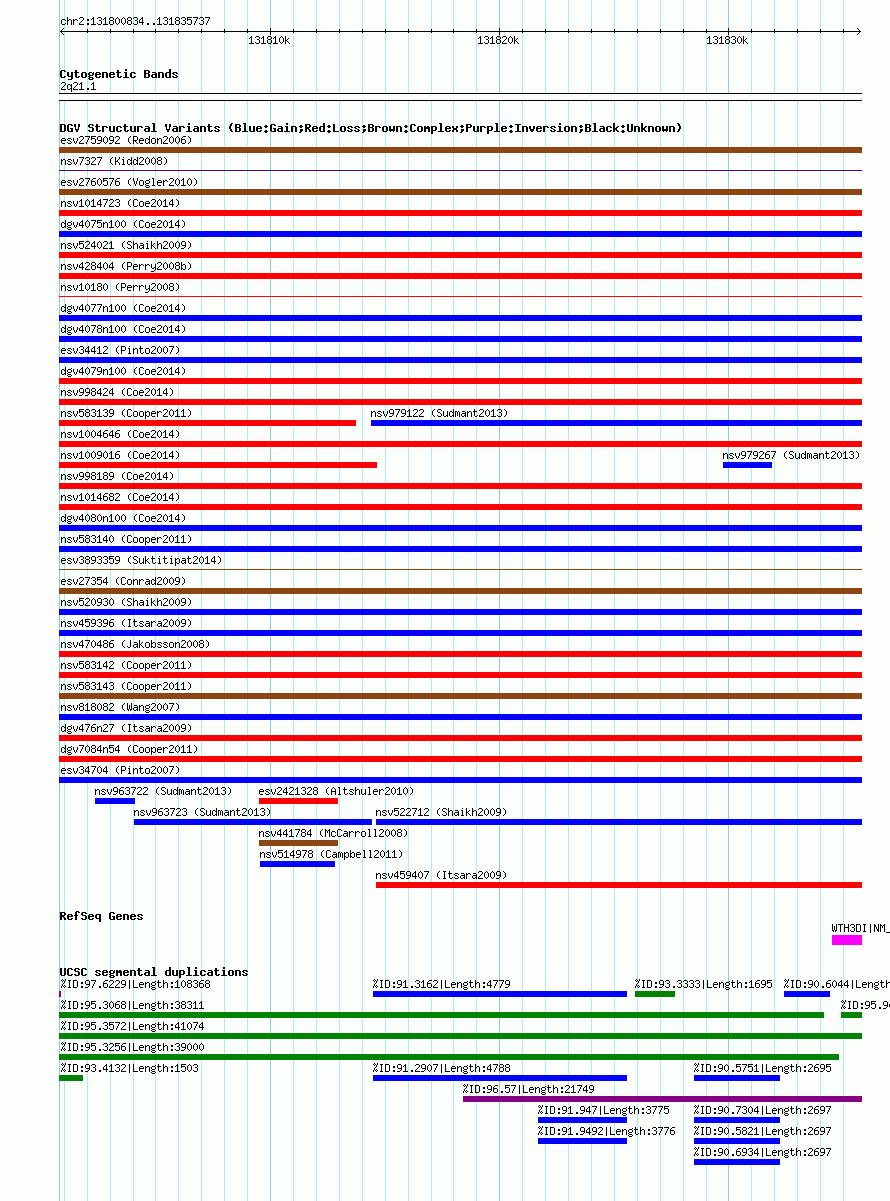Screen dimensions: 890x1201
Task: Select %ID:97.6229|Length:108368 duplication
Action: pos(135,984)
